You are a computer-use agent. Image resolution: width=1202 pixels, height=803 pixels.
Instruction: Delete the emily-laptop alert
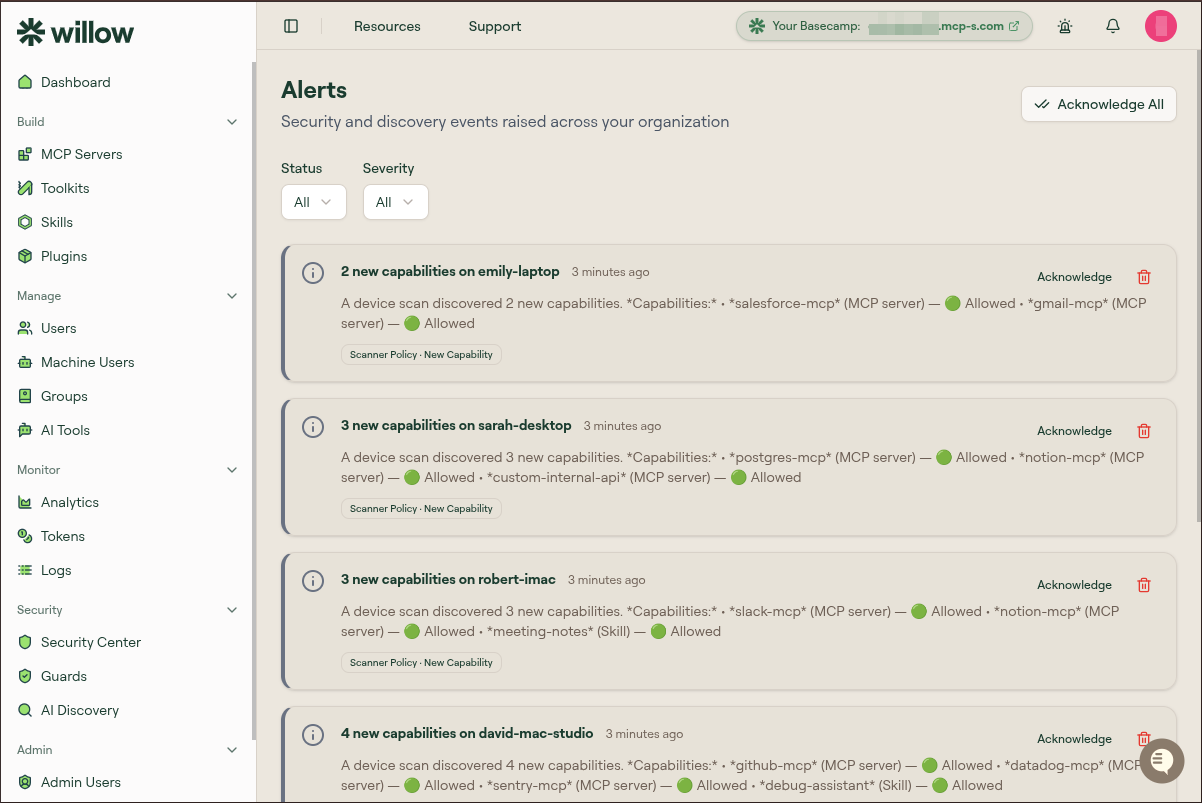(x=1144, y=277)
